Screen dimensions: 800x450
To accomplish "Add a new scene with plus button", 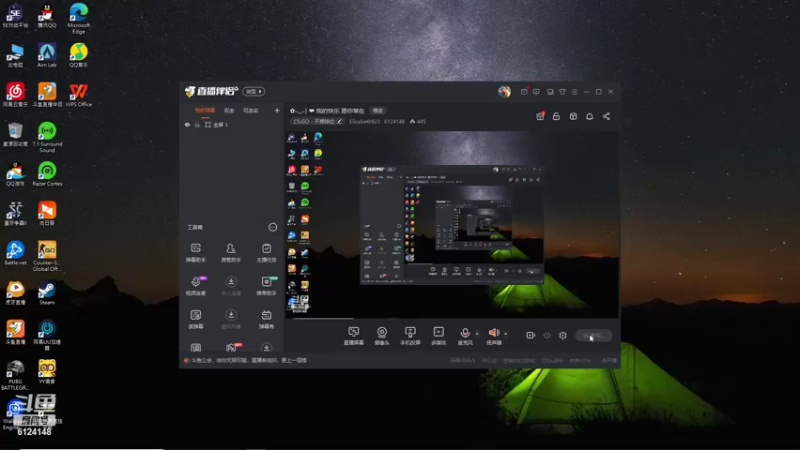I will [277, 110].
